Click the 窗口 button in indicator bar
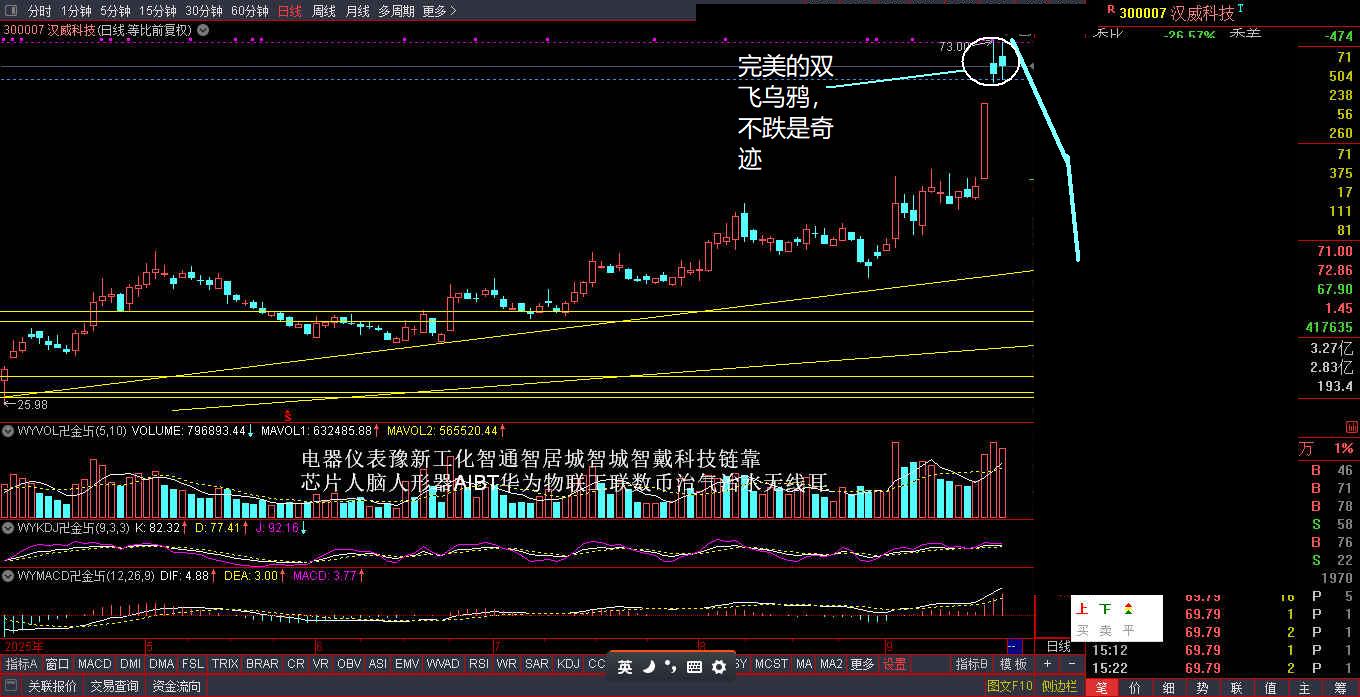Viewport: 1360px width, 697px height. click(57, 664)
